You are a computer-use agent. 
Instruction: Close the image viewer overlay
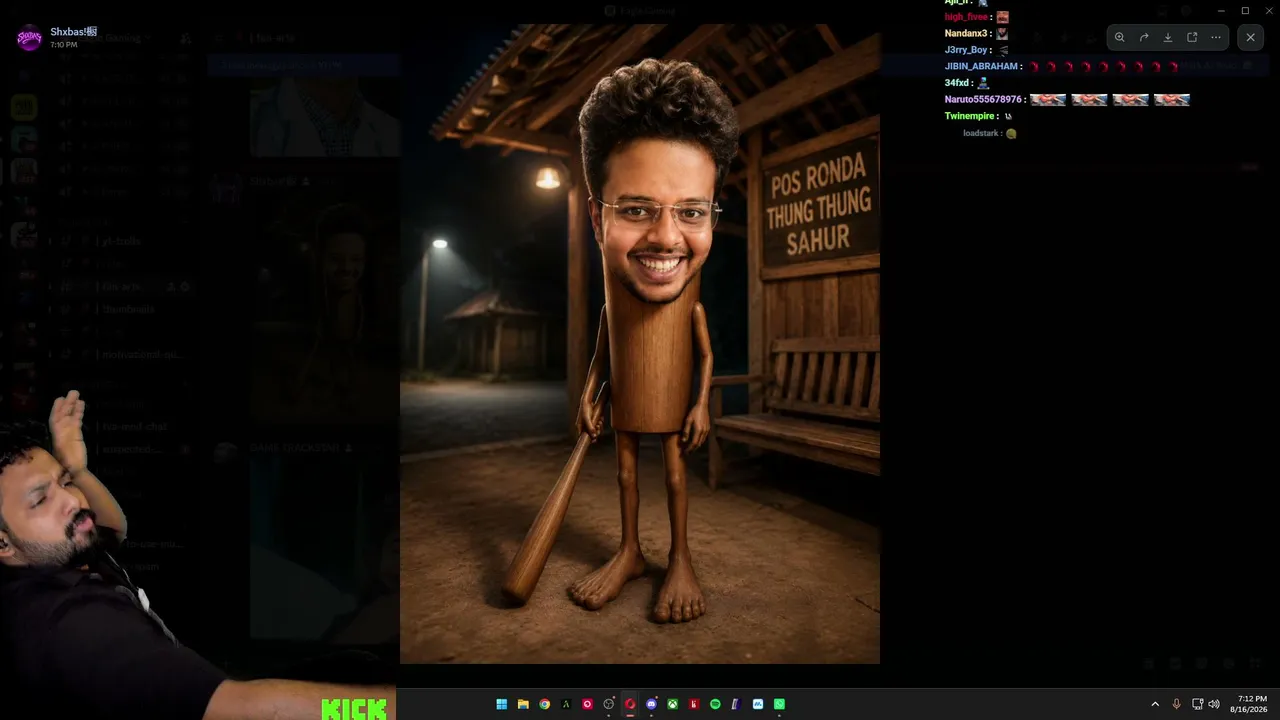click(x=1250, y=37)
